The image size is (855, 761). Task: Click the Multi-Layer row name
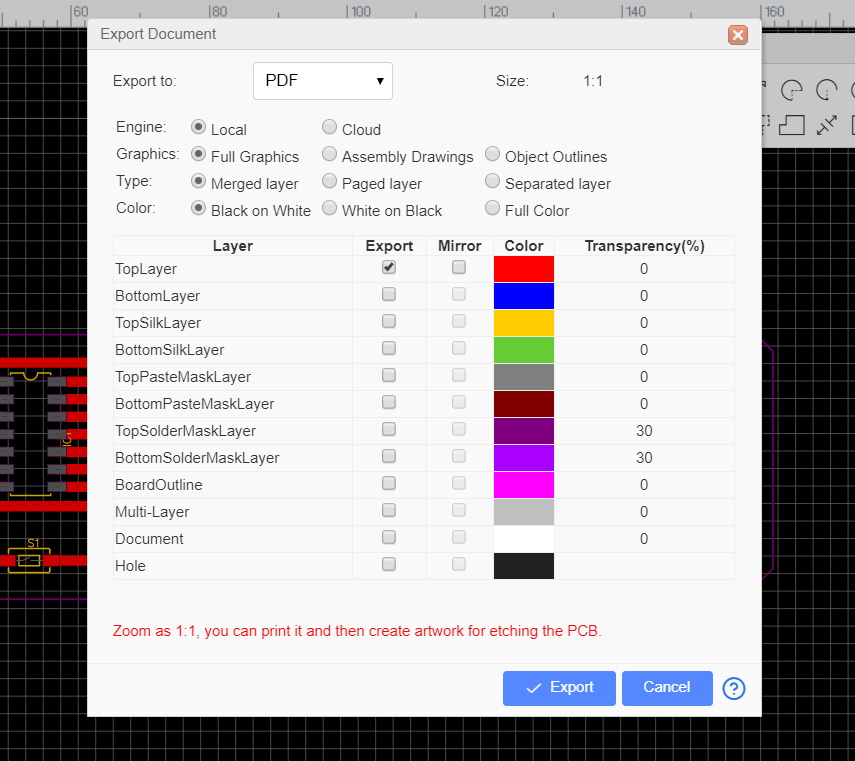coord(152,512)
